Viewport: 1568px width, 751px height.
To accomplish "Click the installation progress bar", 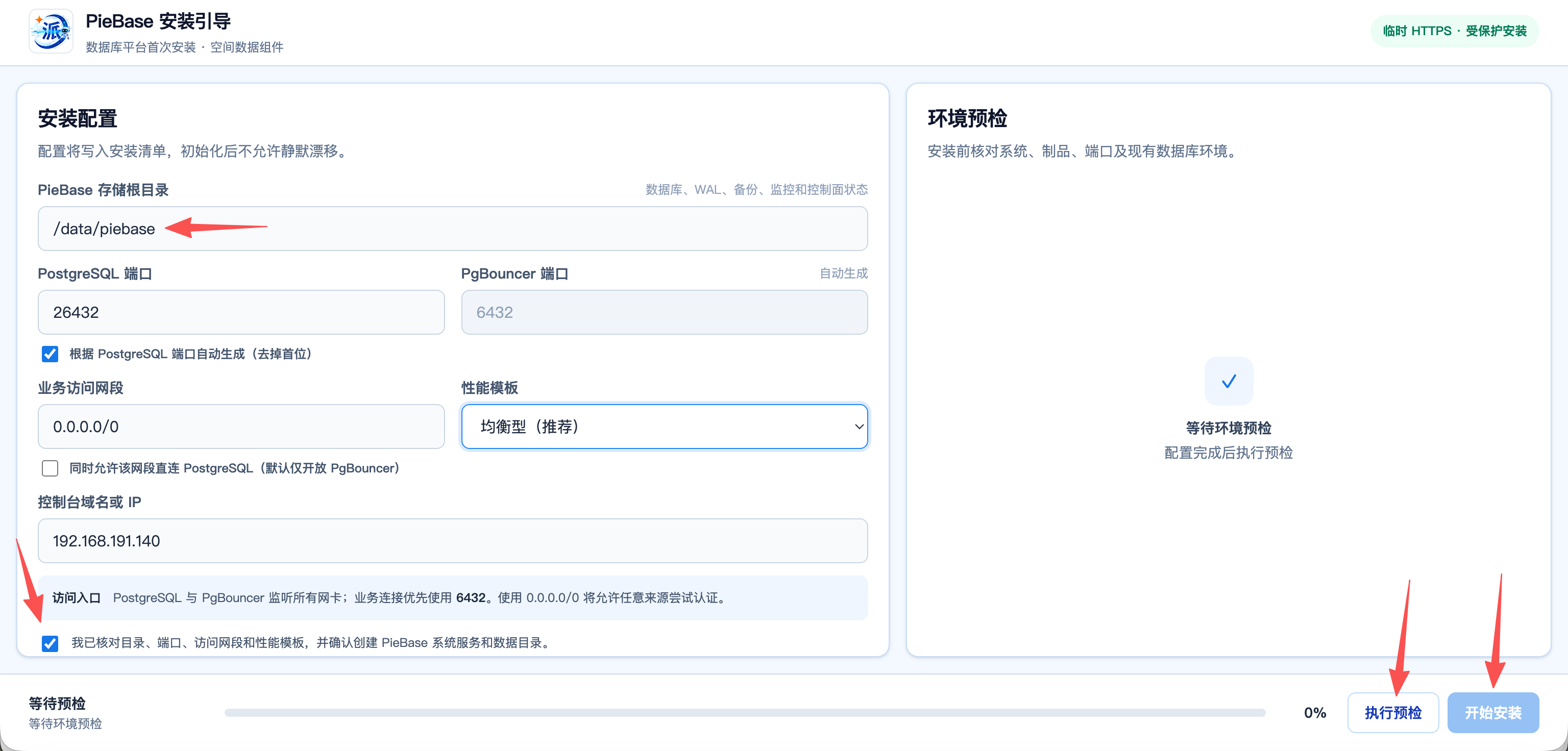I will click(744, 713).
